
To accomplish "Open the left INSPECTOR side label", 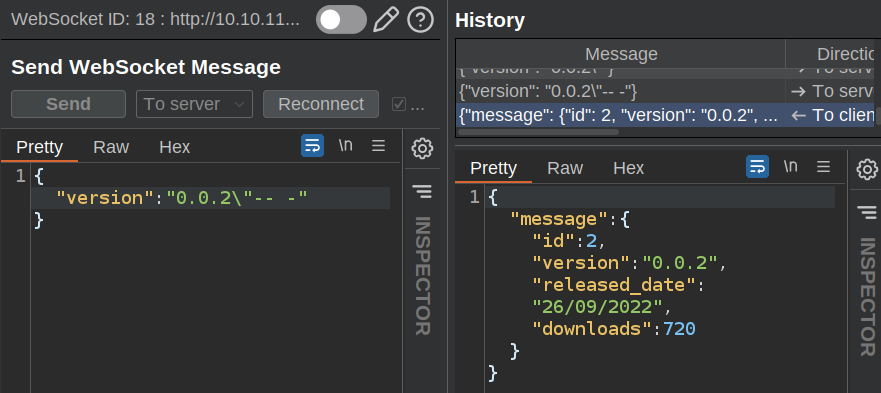I will (423, 275).
